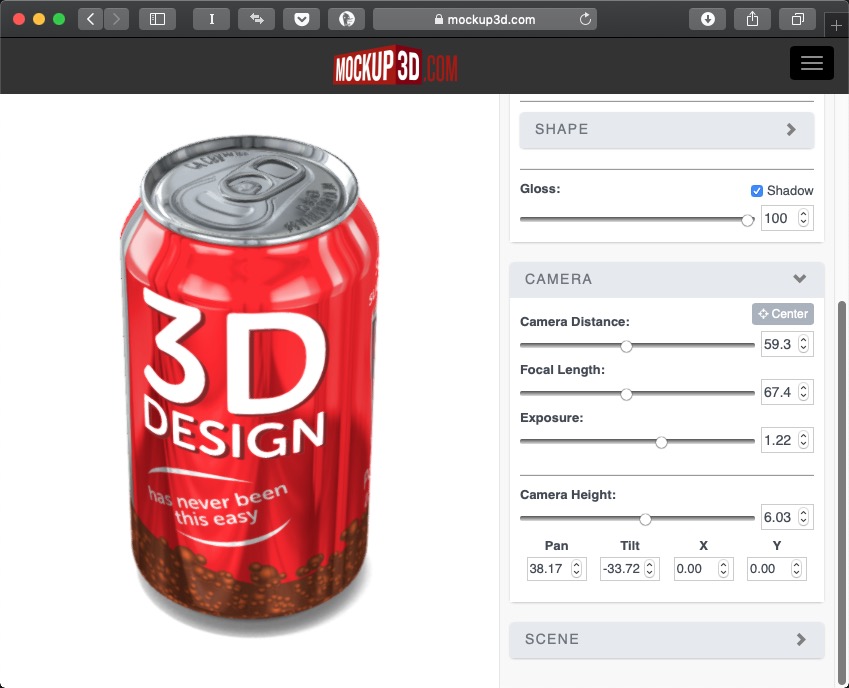Toggle the Shadow checkbox
This screenshot has width=849, height=688.
pyautogui.click(x=757, y=191)
